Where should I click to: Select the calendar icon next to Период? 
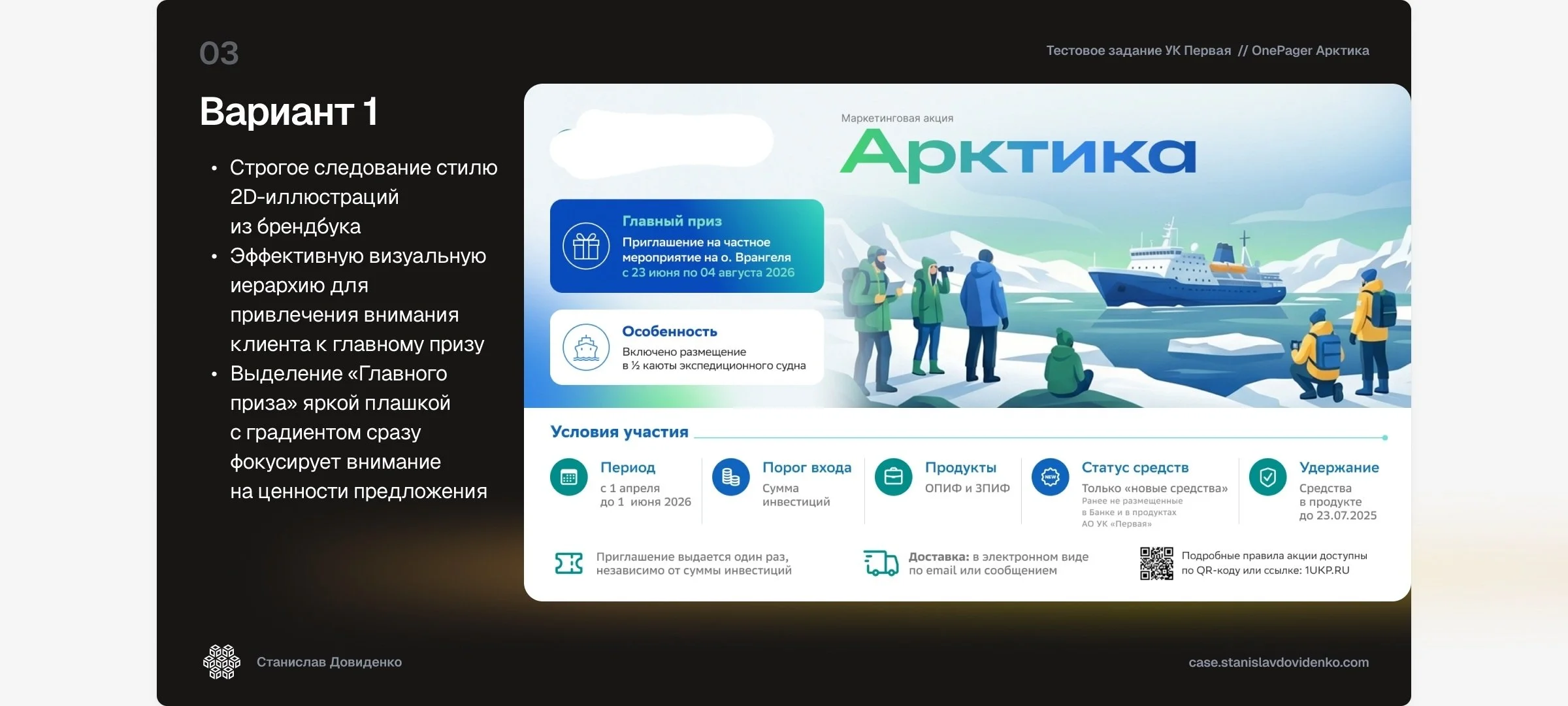pos(569,477)
